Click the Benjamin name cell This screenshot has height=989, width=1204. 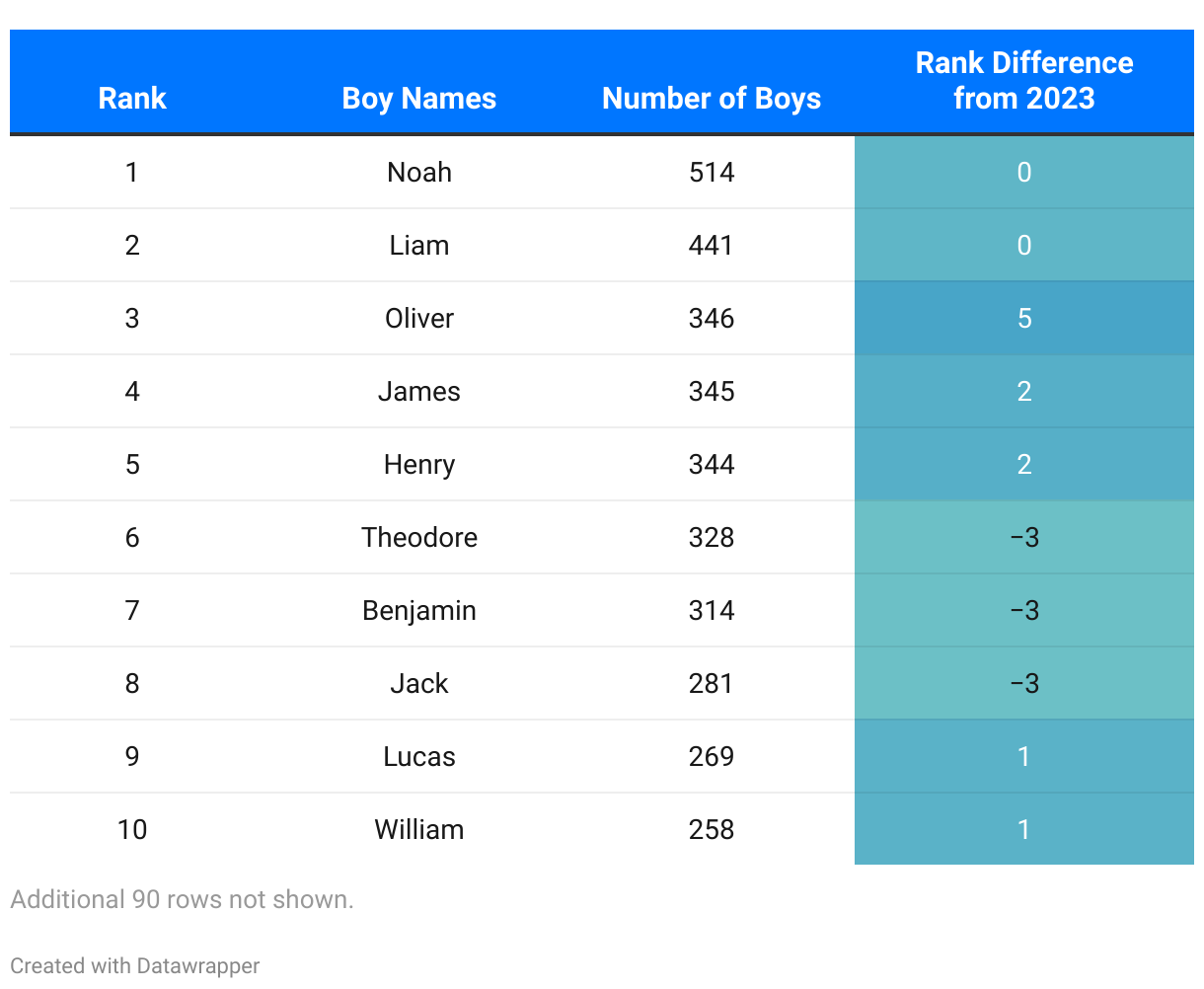pos(419,611)
